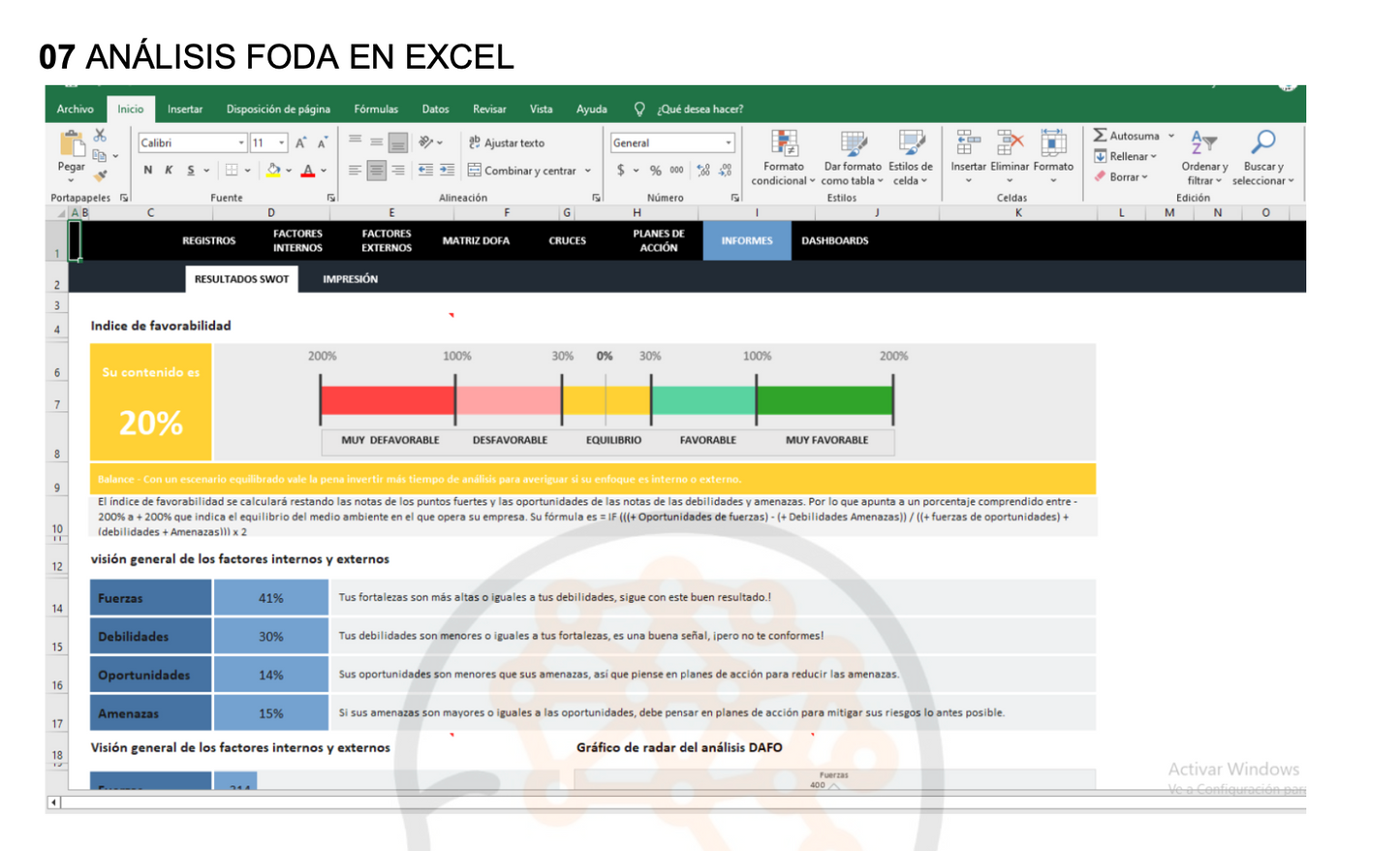This screenshot has height=851, width=1400.
Task: Go to the DASHBOARDS section
Action: tap(835, 240)
